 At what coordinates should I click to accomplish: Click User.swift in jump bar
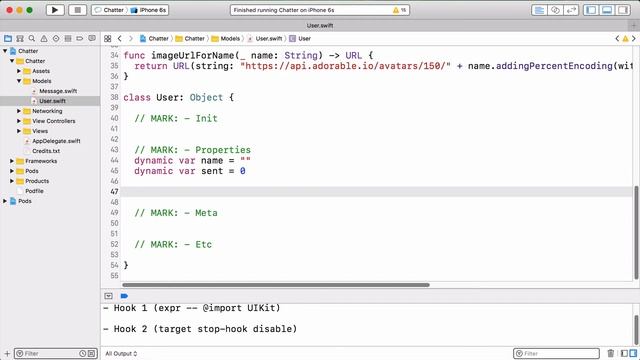[x=265, y=38]
